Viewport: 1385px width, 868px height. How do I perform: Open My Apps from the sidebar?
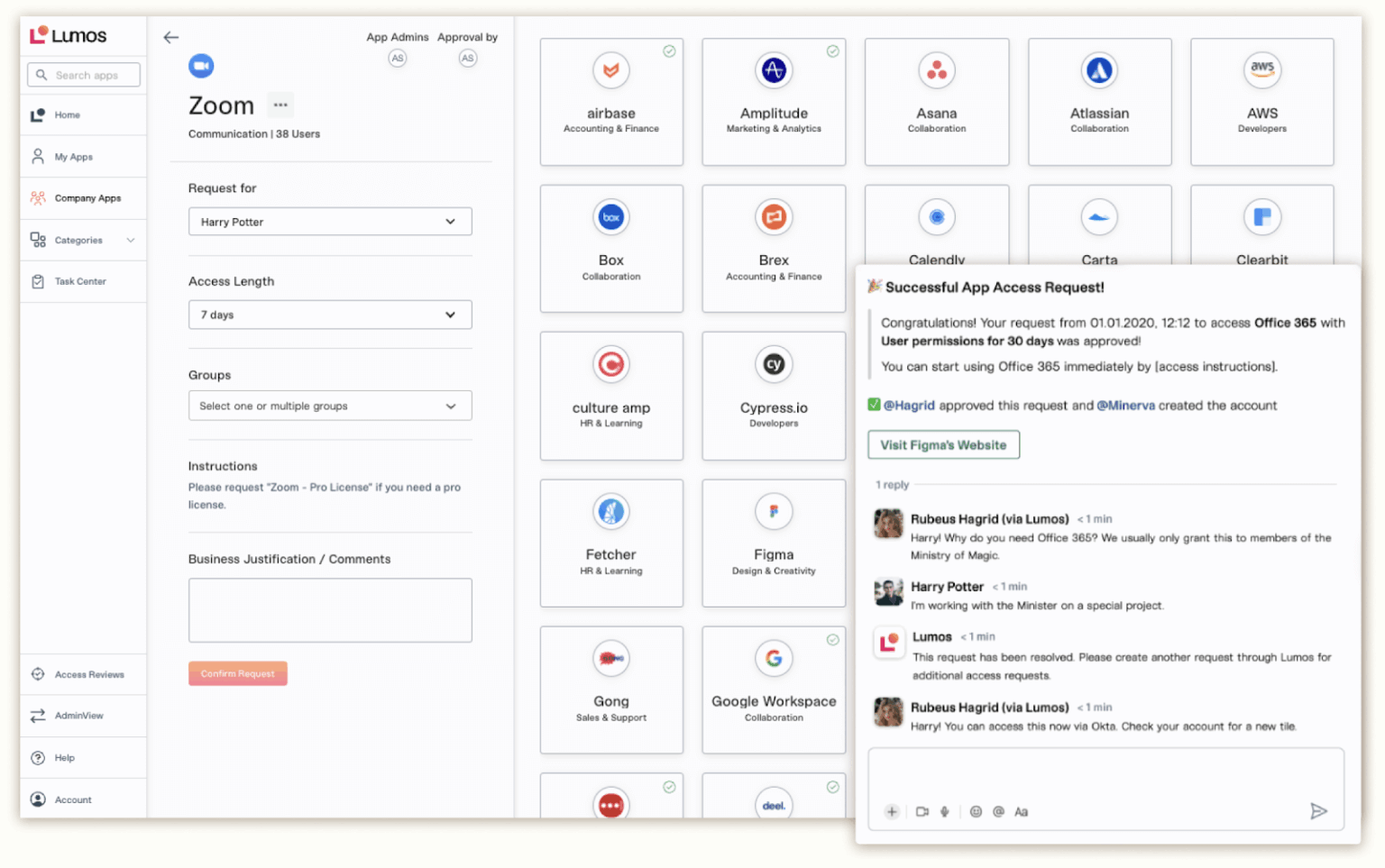(x=71, y=156)
